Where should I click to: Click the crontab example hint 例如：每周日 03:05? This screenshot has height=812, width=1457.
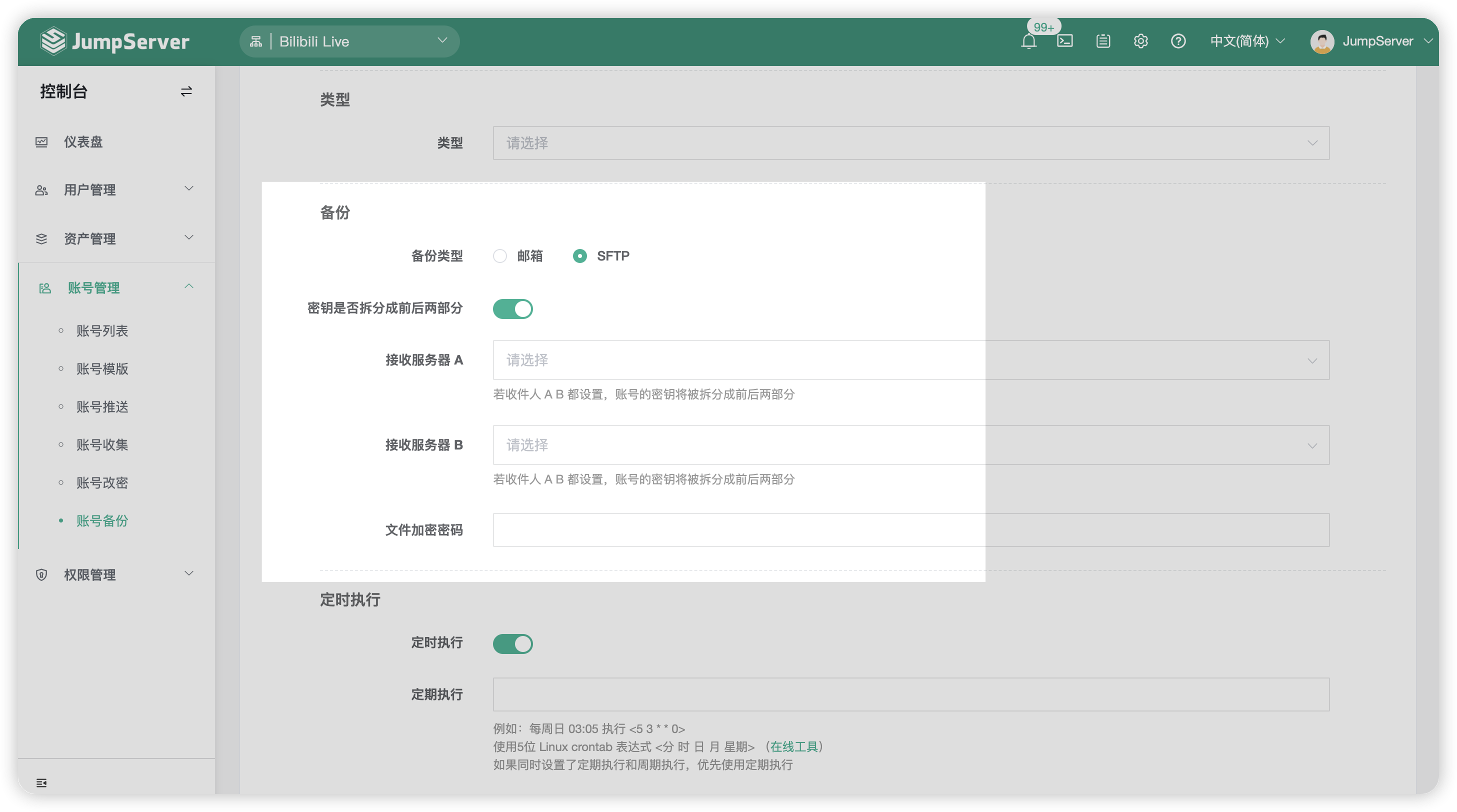click(589, 728)
